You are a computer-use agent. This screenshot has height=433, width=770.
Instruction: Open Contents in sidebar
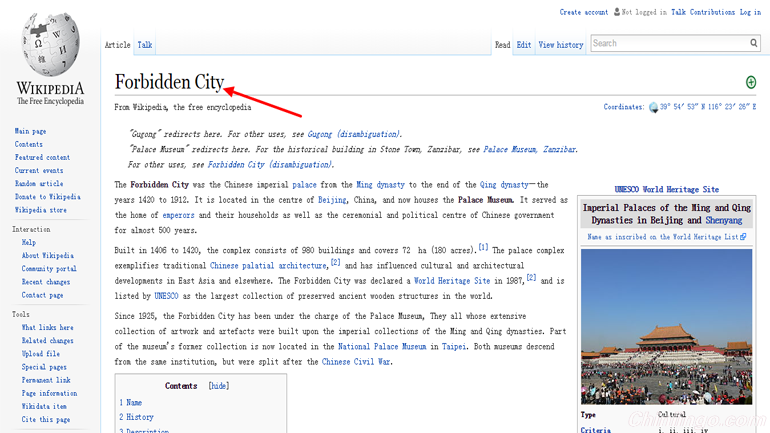click(28, 144)
